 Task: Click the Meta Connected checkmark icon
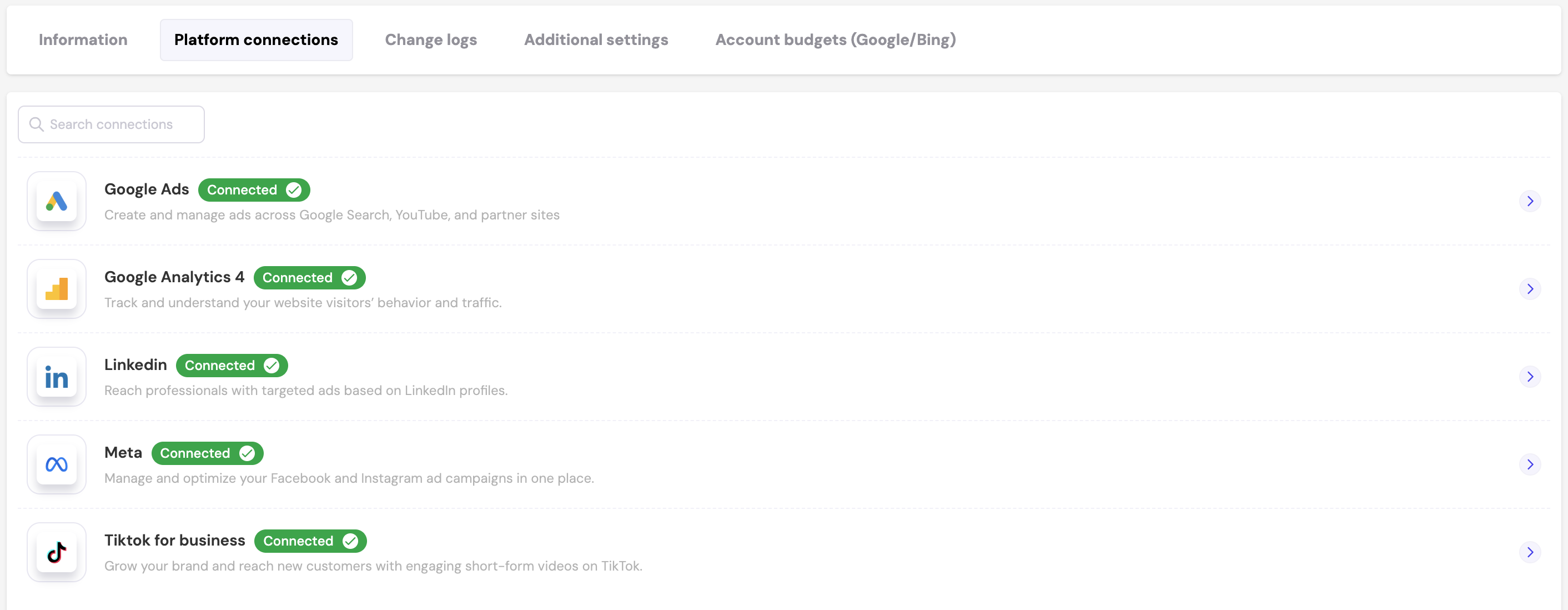(x=247, y=453)
